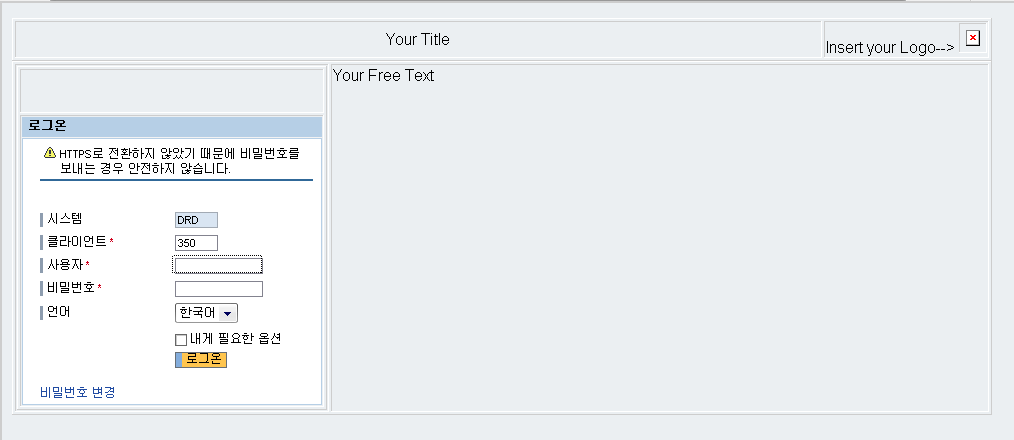Select the 시스템 field containing DRD
1014x440 pixels.
tap(197, 220)
